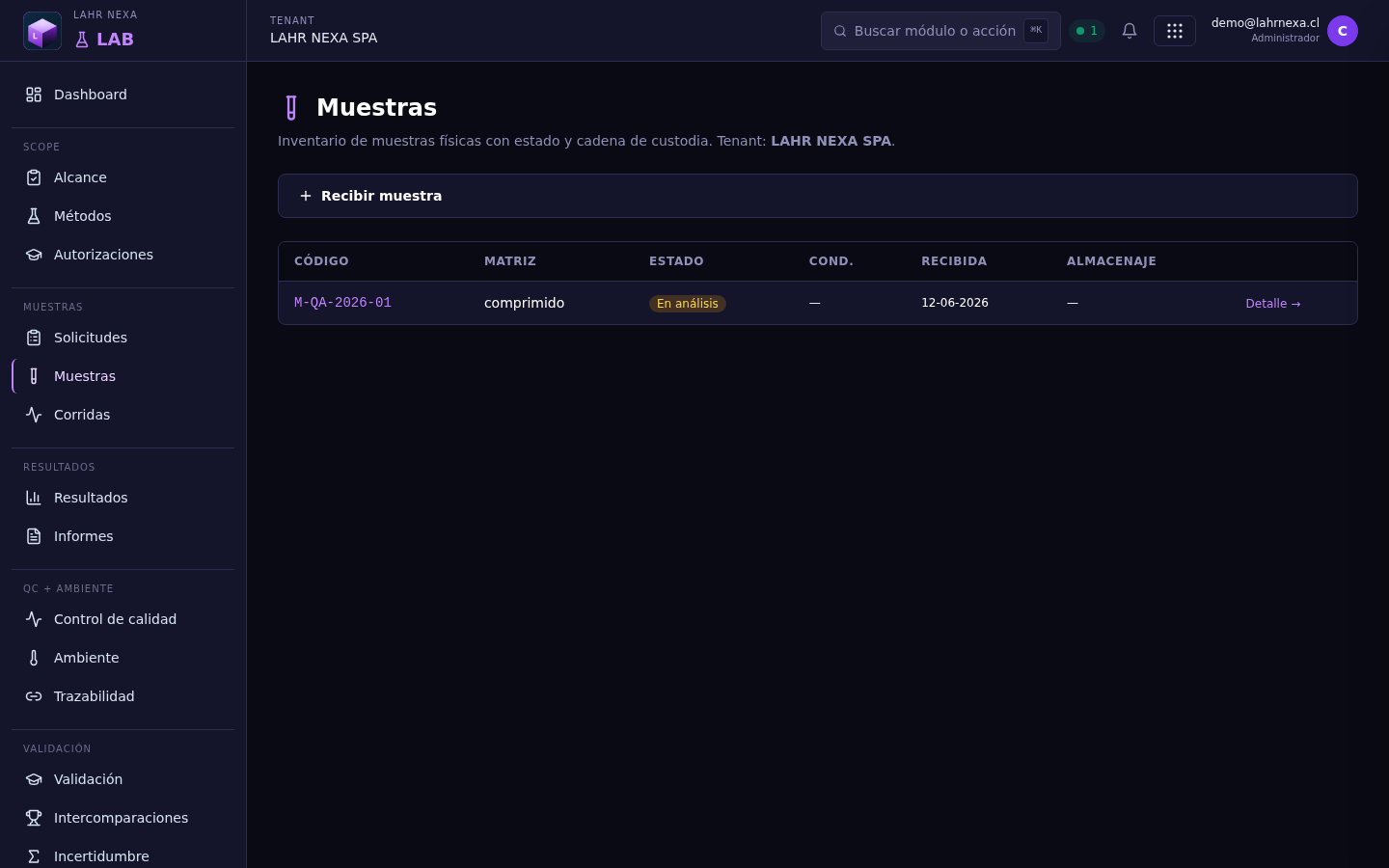
Task: Click the MATRIZ column header
Action: [x=510, y=261]
